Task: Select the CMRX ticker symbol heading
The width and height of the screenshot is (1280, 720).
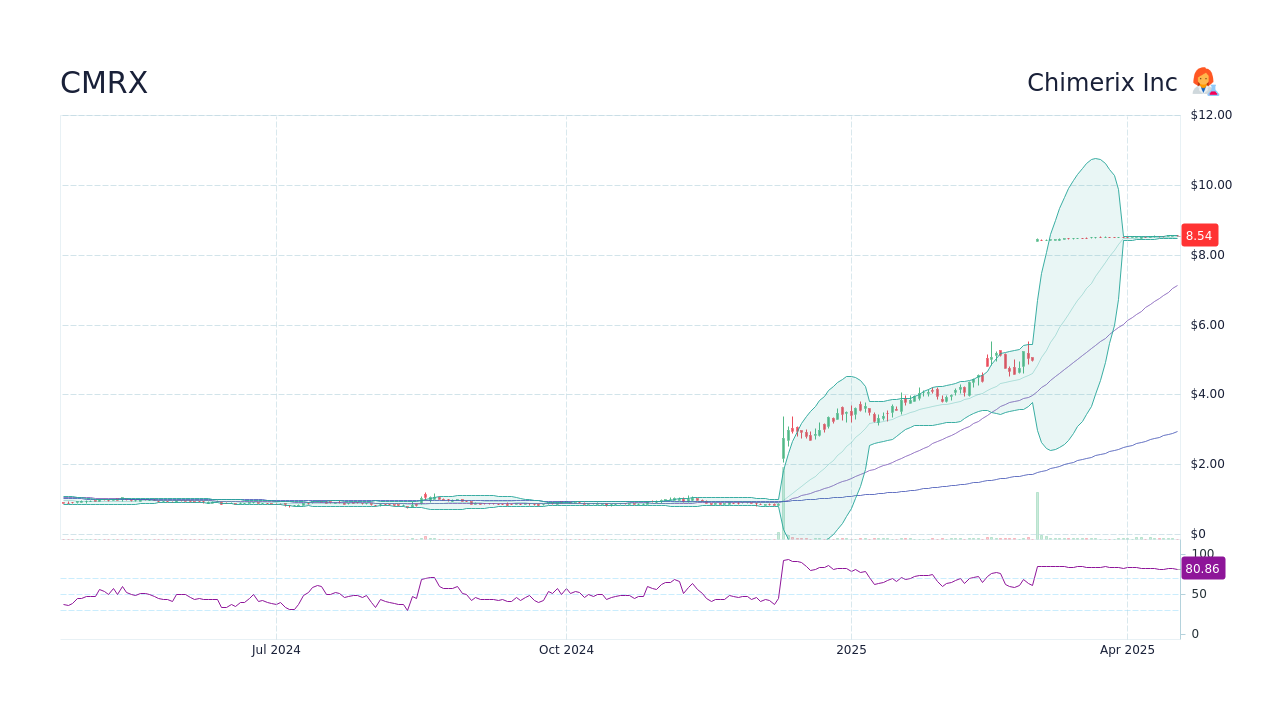Action: 103,82
